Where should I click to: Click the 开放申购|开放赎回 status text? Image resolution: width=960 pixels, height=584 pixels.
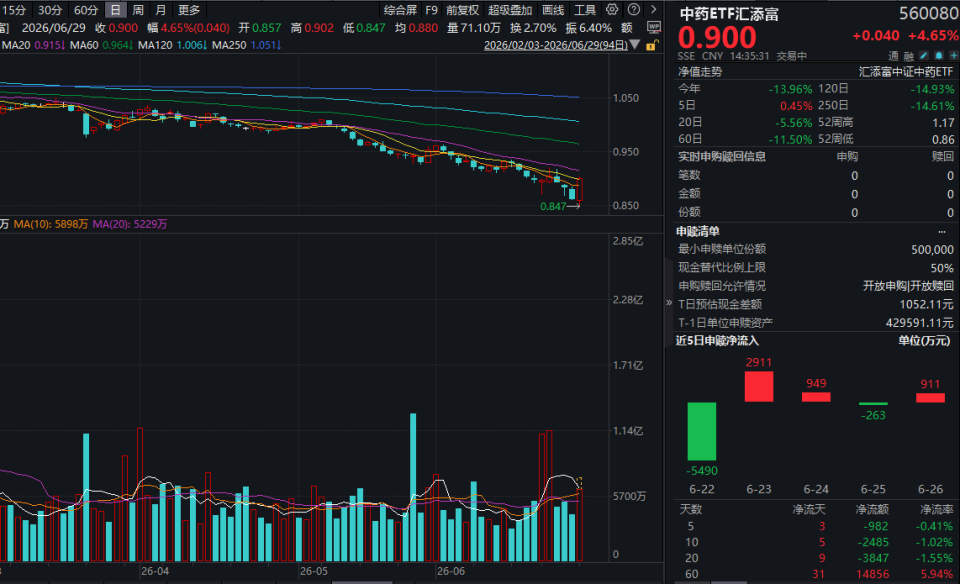point(908,286)
